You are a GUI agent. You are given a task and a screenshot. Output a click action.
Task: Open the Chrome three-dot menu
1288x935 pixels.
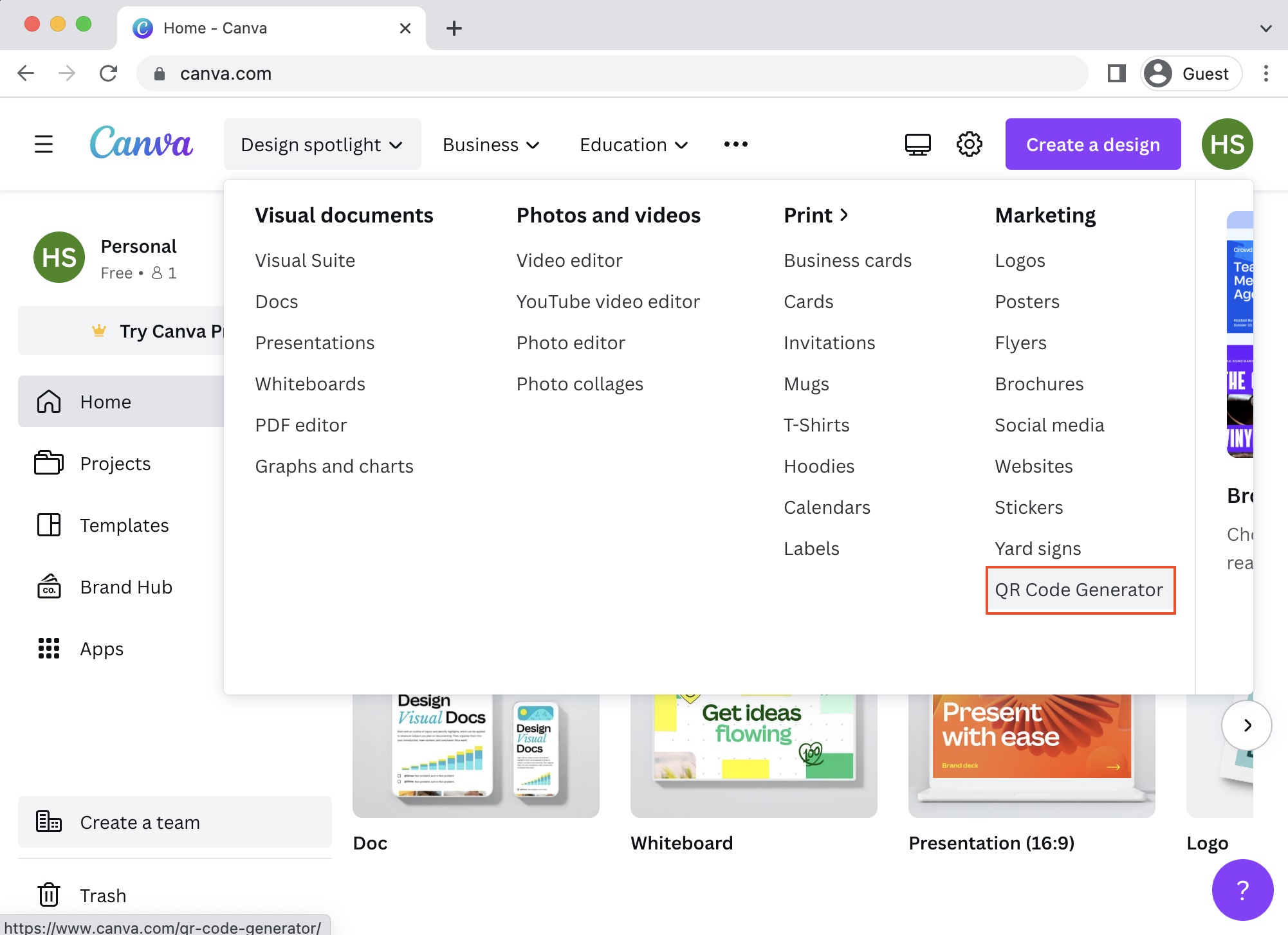[1265, 73]
